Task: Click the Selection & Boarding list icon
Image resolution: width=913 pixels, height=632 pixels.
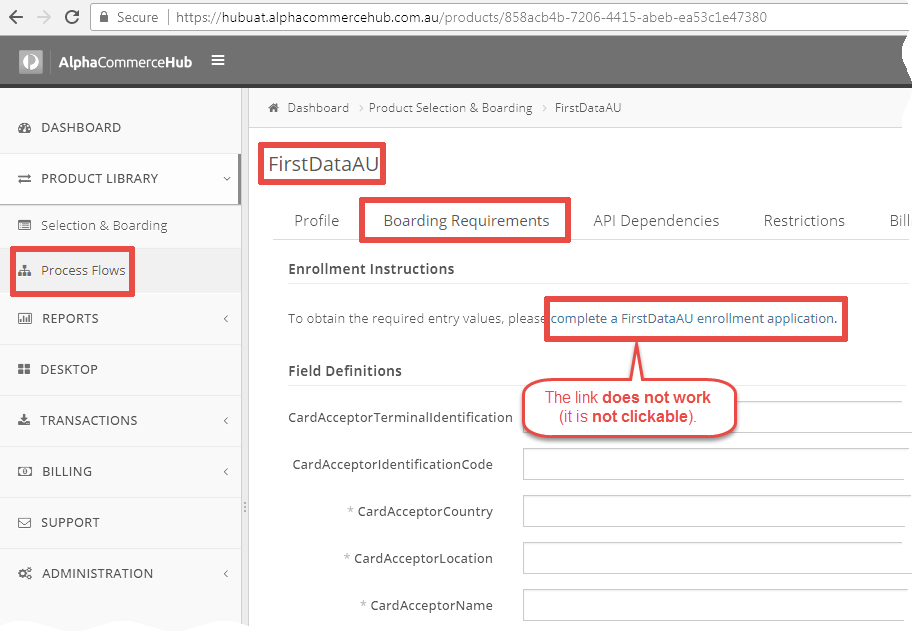Action: pyautogui.click(x=24, y=225)
